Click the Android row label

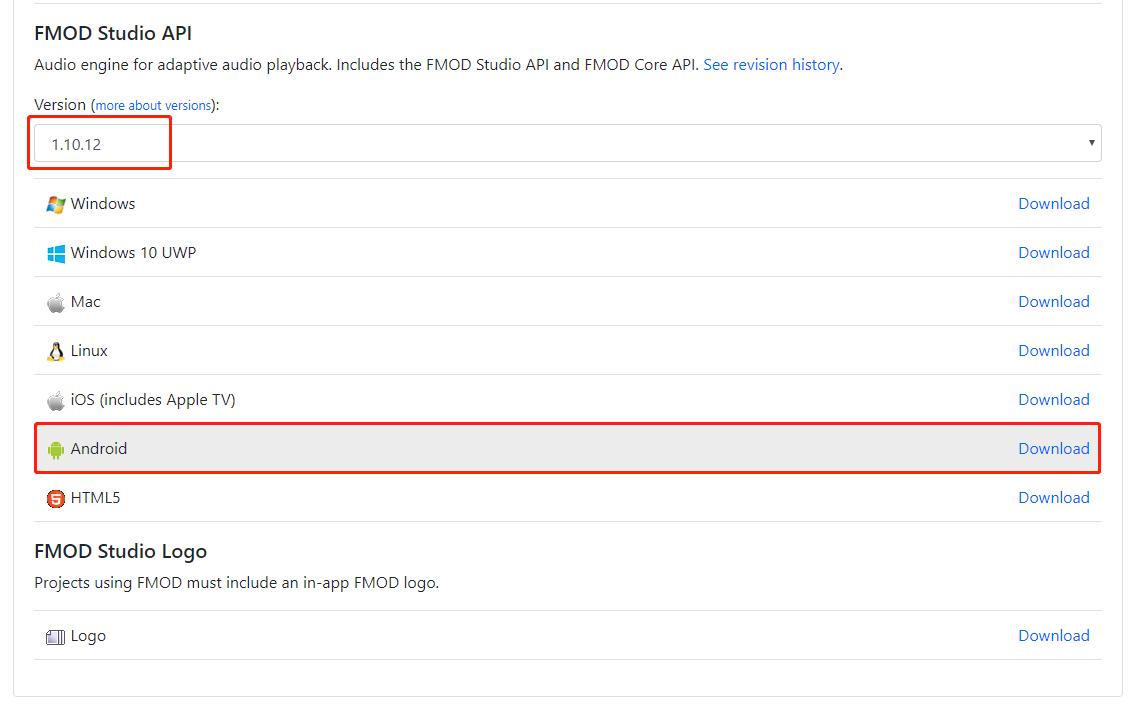tap(99, 448)
